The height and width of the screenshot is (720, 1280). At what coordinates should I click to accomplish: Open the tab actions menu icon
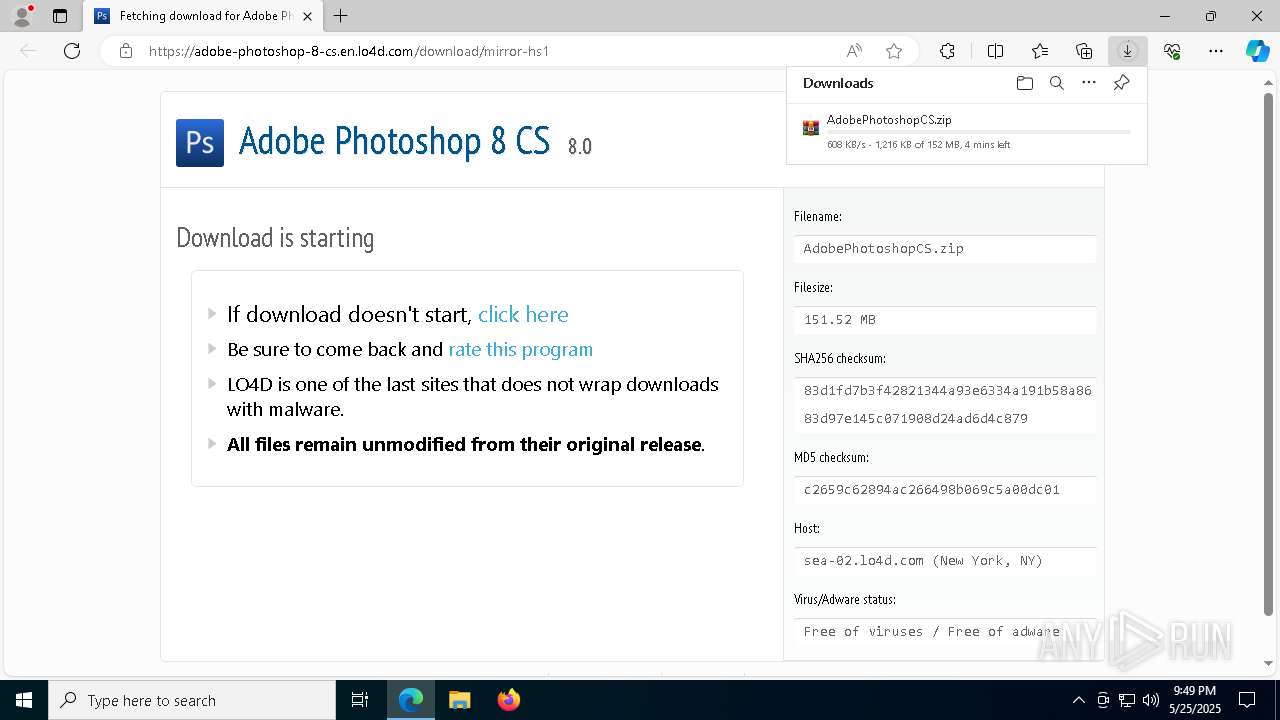pyautogui.click(x=60, y=16)
